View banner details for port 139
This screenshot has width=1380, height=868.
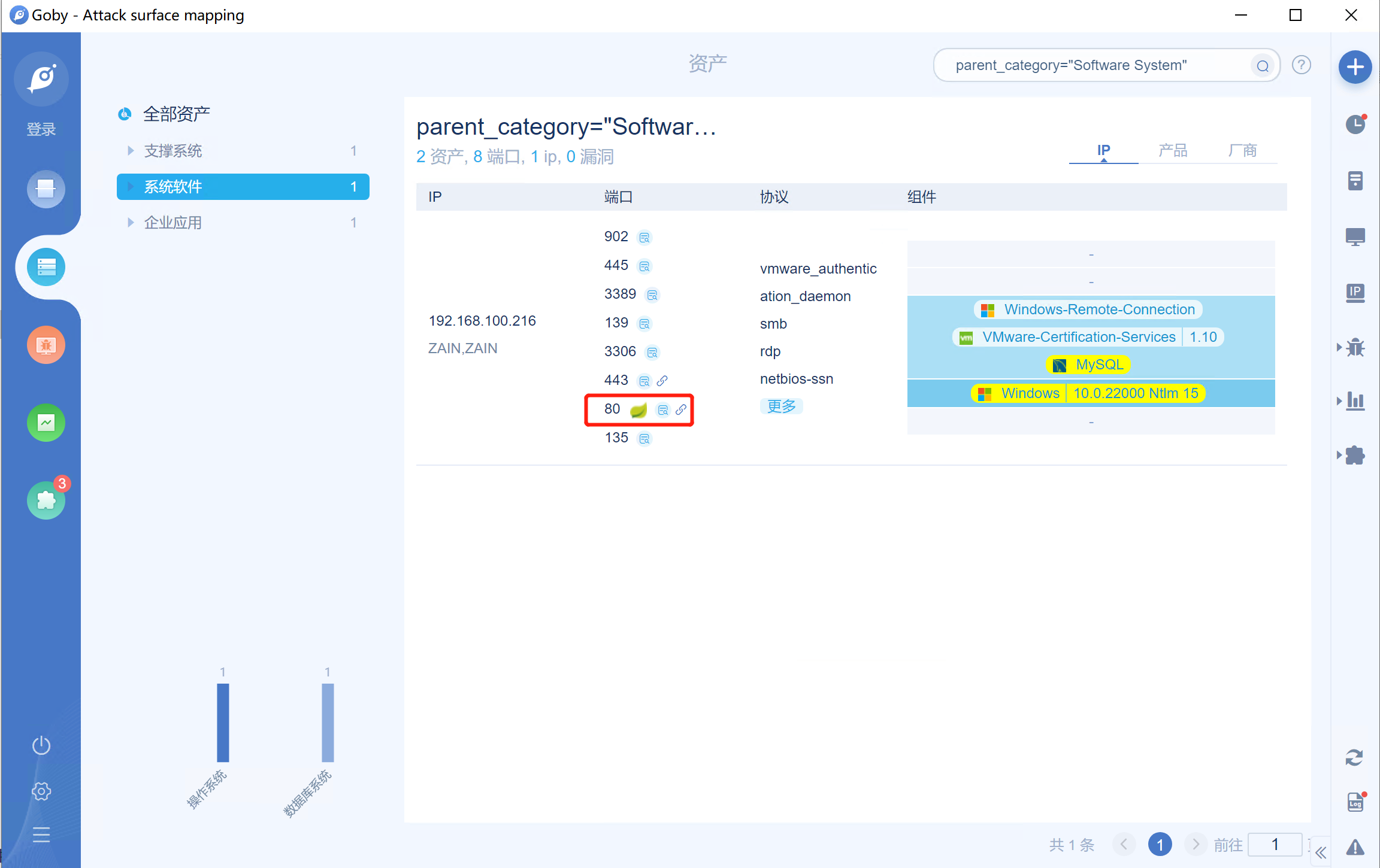[x=644, y=324]
